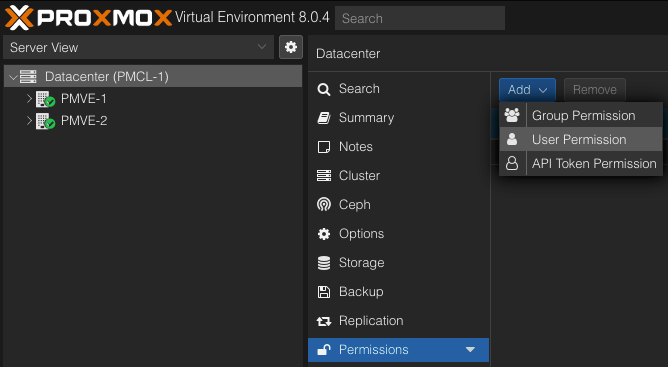The width and height of the screenshot is (668, 367).
Task: Select the PMVE-1 tree row
Action: 153,99
